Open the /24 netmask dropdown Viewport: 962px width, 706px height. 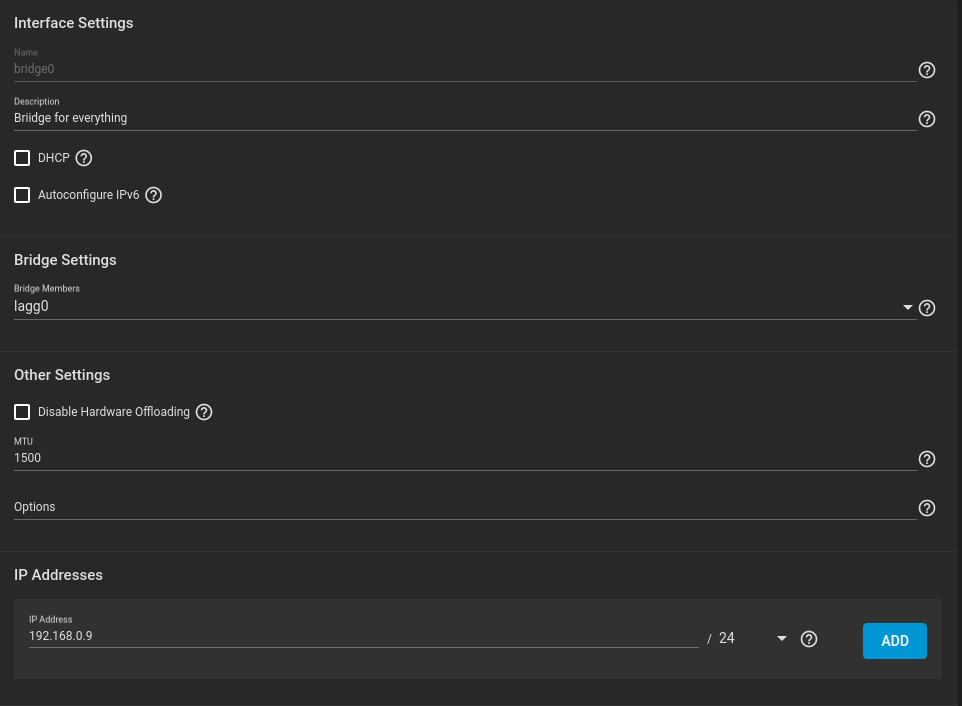click(x=781, y=639)
